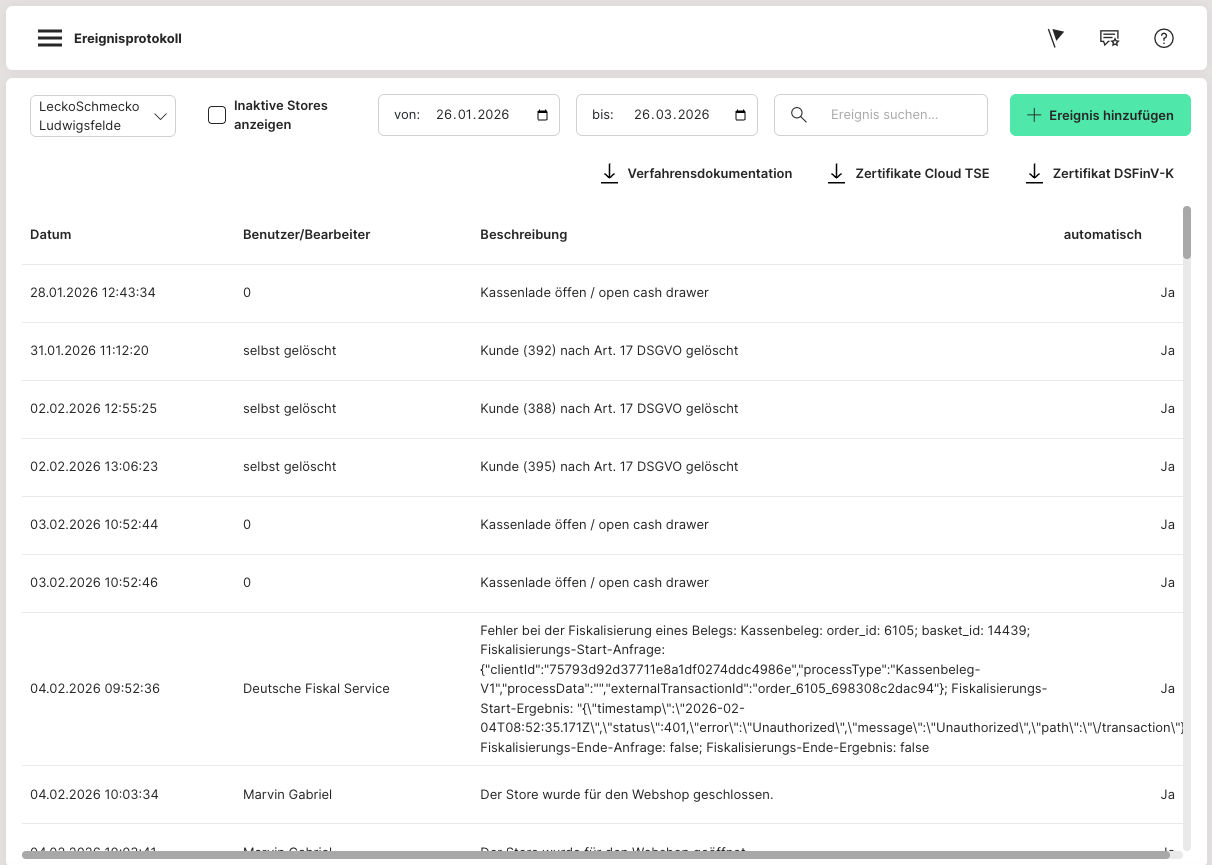Viewport: 1212px width, 865px height.
Task: Click the flag icon in header
Action: (x=1055, y=38)
